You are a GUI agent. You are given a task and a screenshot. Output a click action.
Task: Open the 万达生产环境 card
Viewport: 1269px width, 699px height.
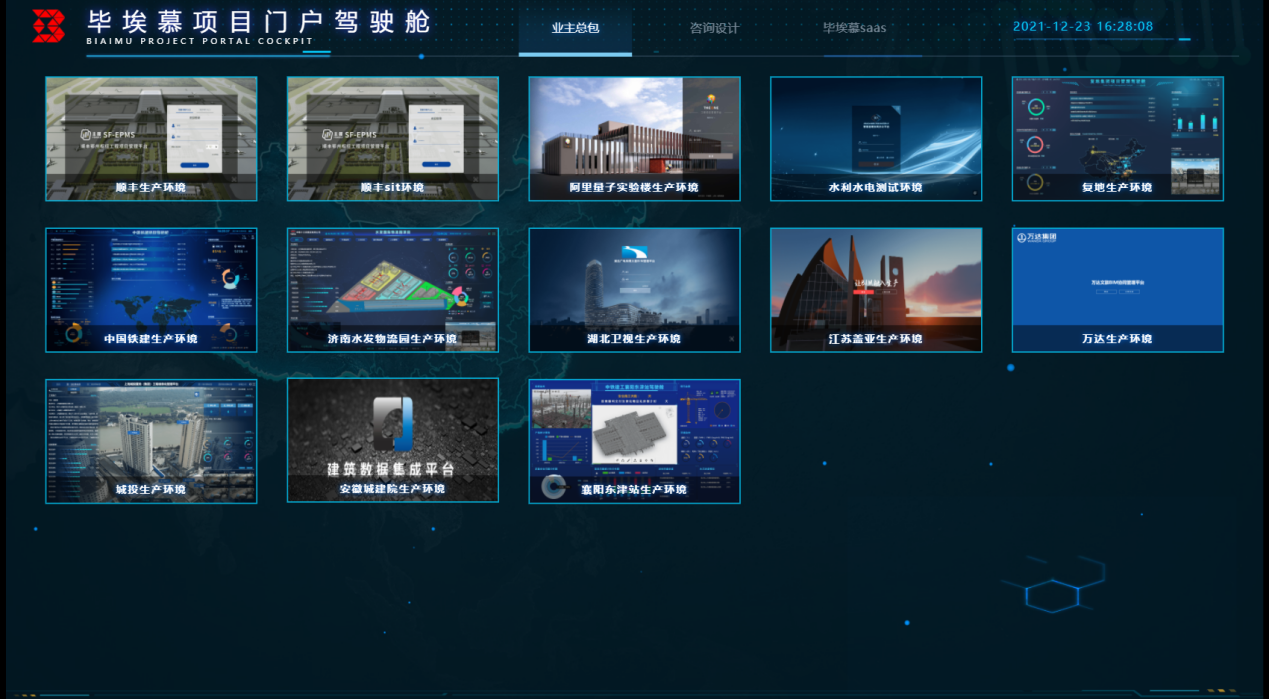coord(1118,290)
